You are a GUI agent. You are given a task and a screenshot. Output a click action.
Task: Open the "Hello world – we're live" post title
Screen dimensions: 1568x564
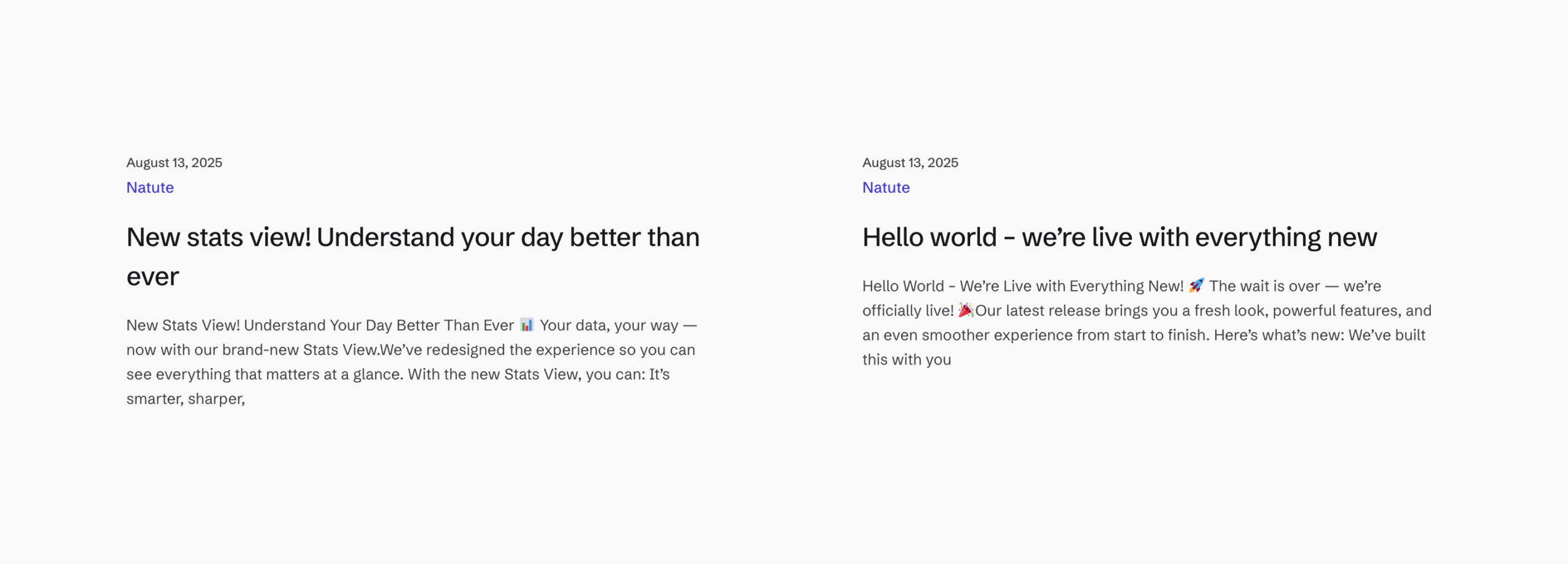[1120, 238]
